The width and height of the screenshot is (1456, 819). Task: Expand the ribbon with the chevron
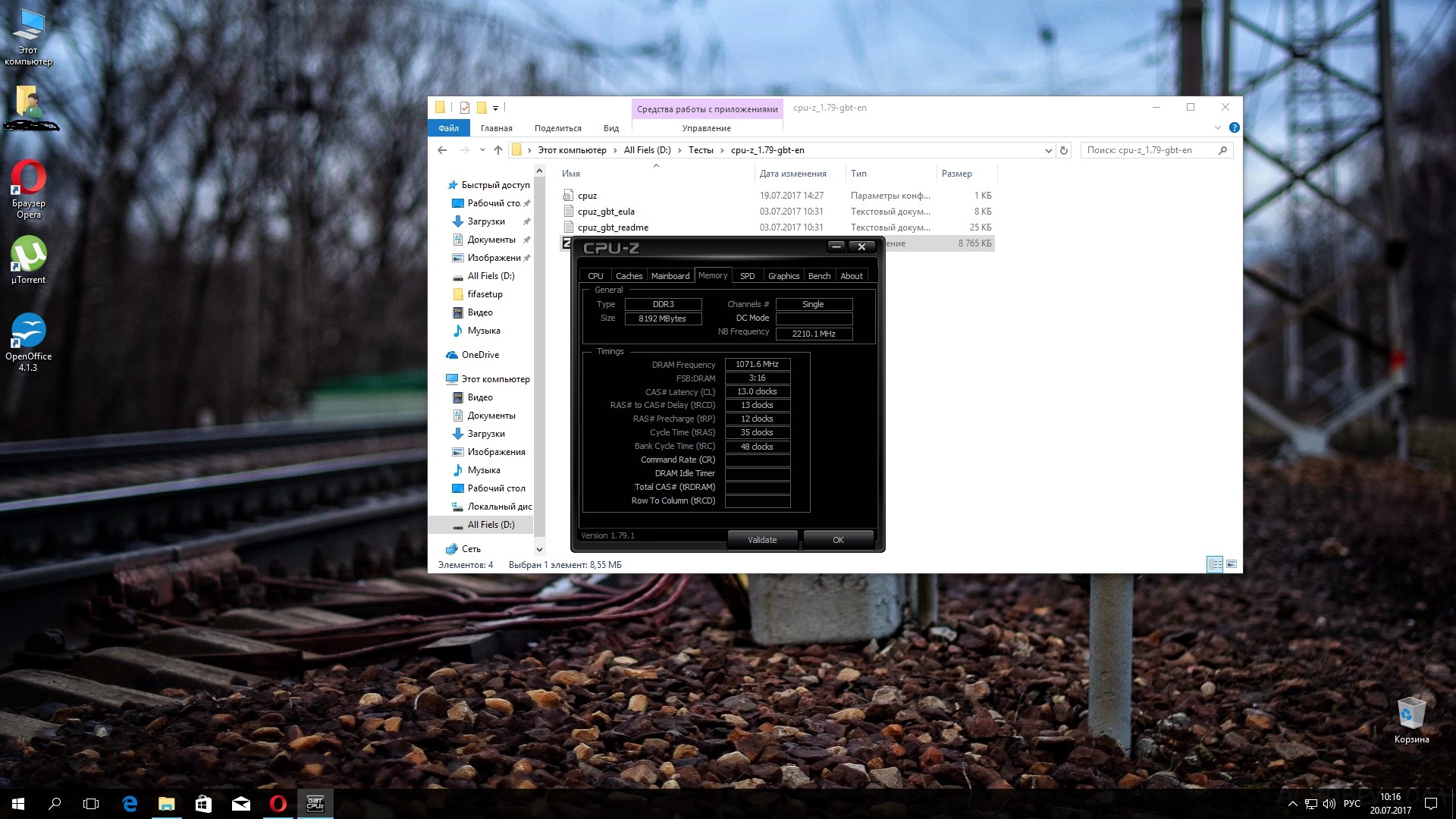coord(1218,127)
